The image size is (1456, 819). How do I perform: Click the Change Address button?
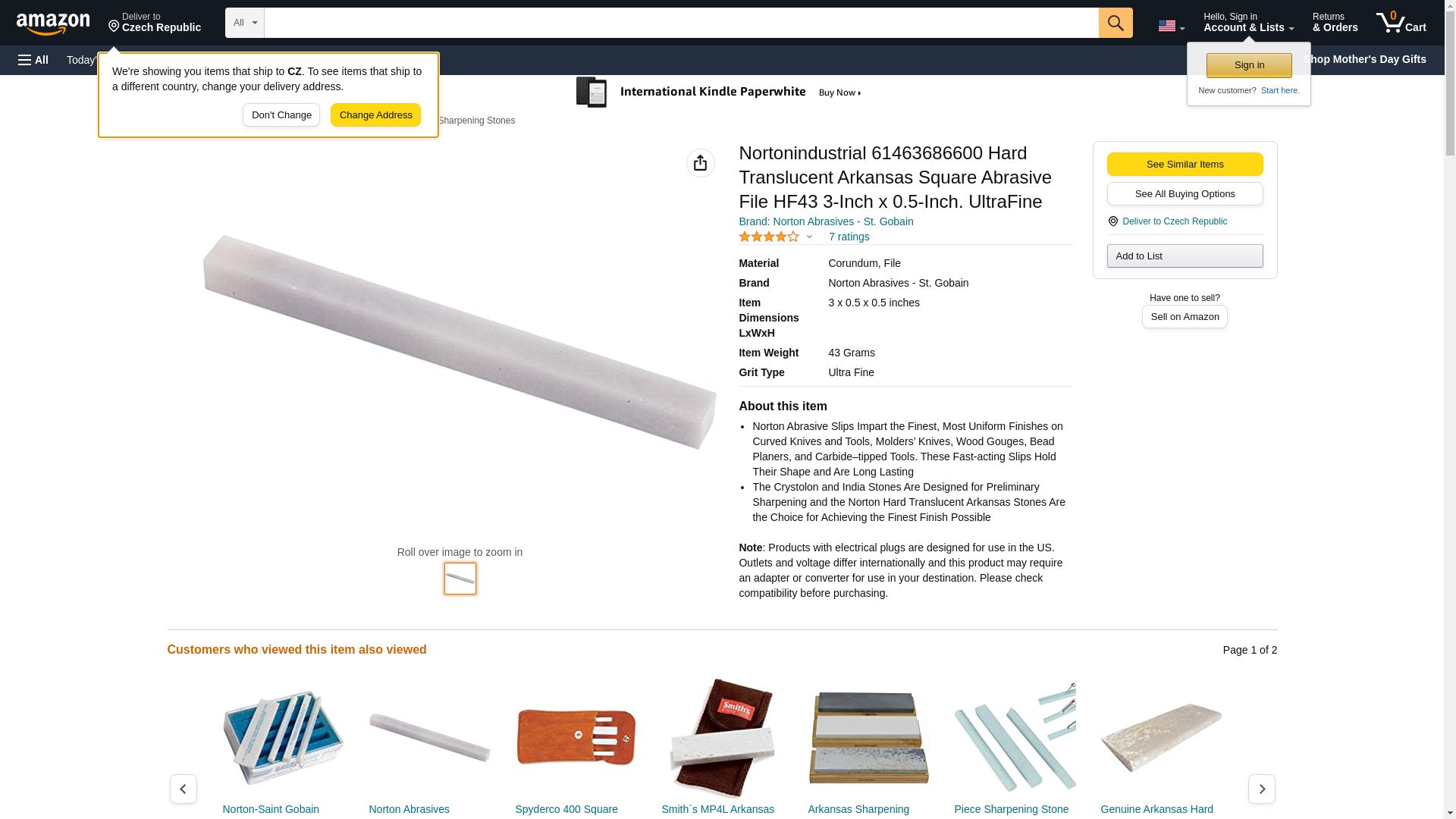(x=375, y=115)
